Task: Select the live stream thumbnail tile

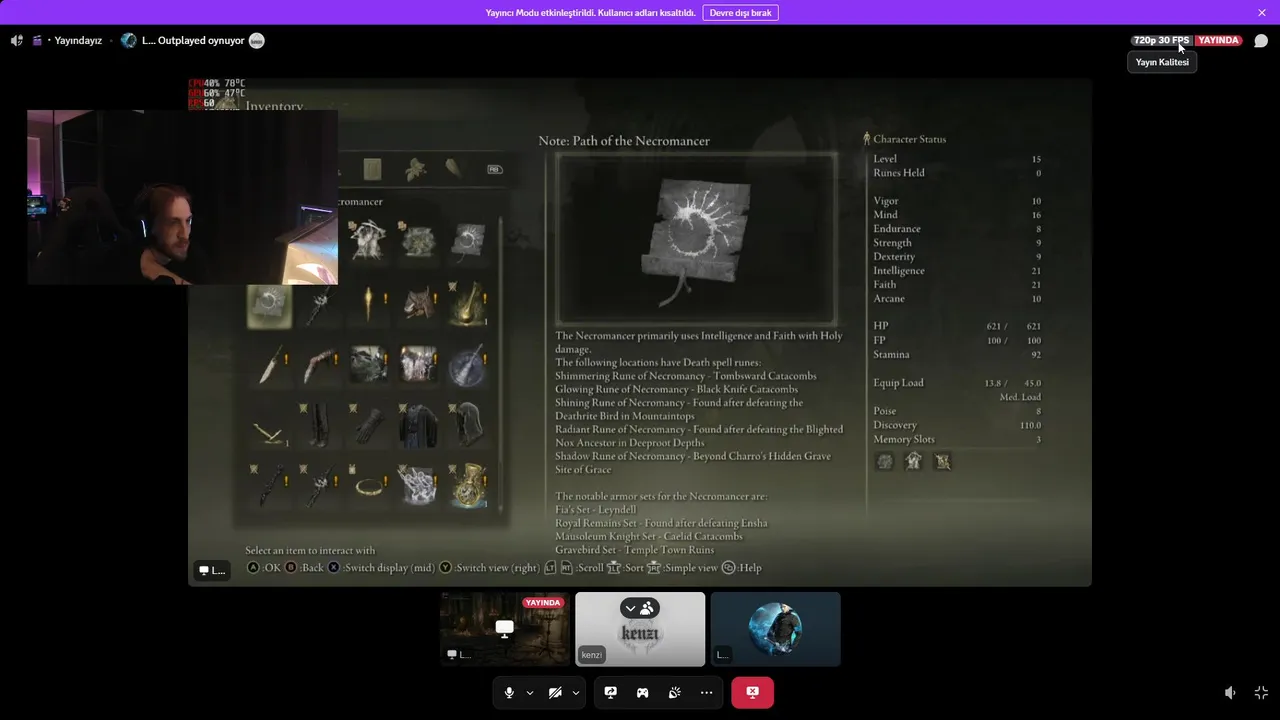Action: coord(505,629)
